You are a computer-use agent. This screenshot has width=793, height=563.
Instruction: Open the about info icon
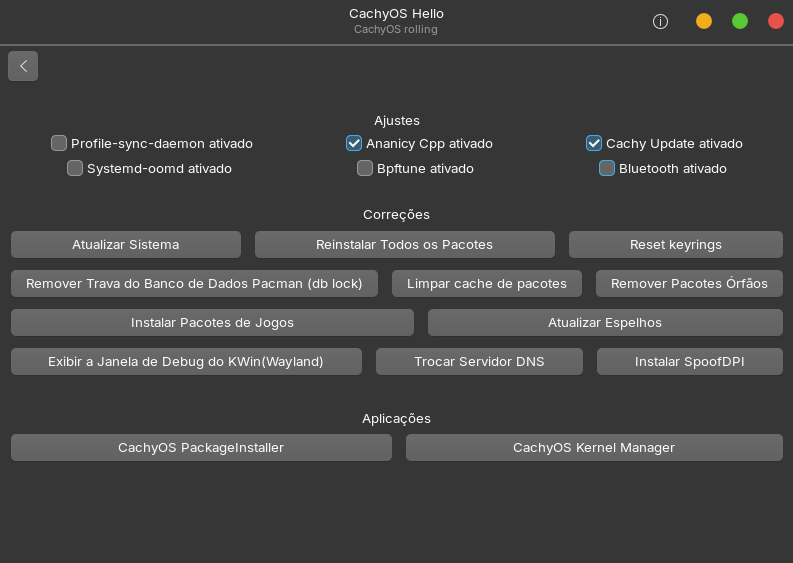click(x=660, y=21)
